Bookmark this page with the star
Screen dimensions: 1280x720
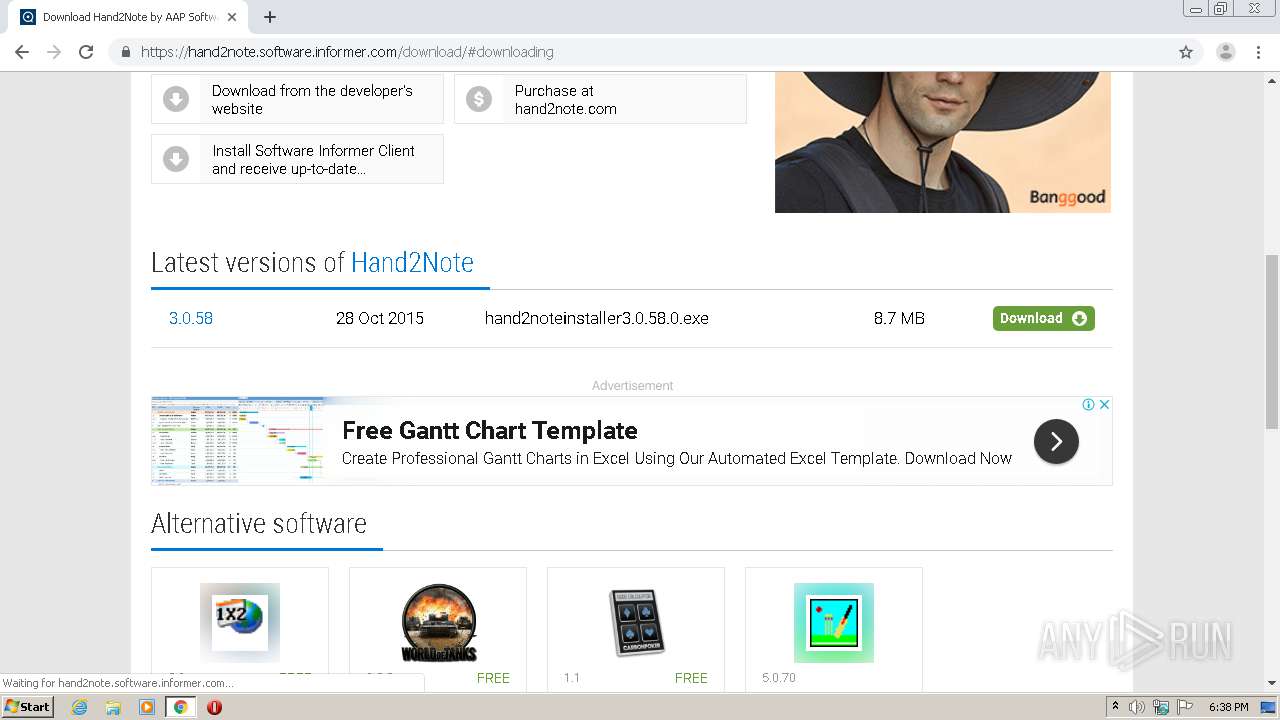(1186, 52)
